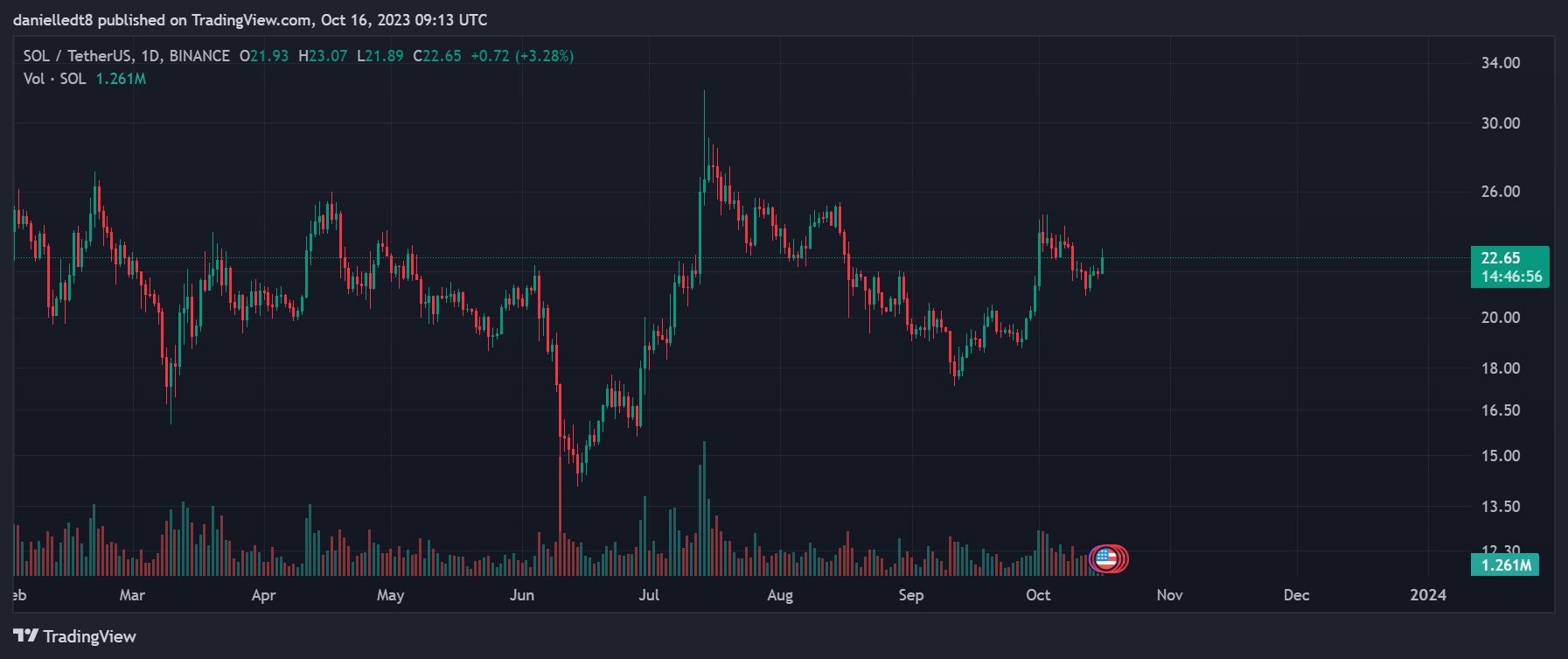Click the 26.00 price axis label
Viewport: 1568px width, 659px height.
click(x=1501, y=192)
